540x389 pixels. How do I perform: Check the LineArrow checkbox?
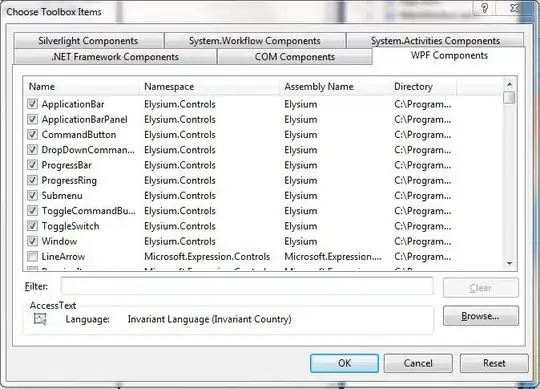pos(32,256)
